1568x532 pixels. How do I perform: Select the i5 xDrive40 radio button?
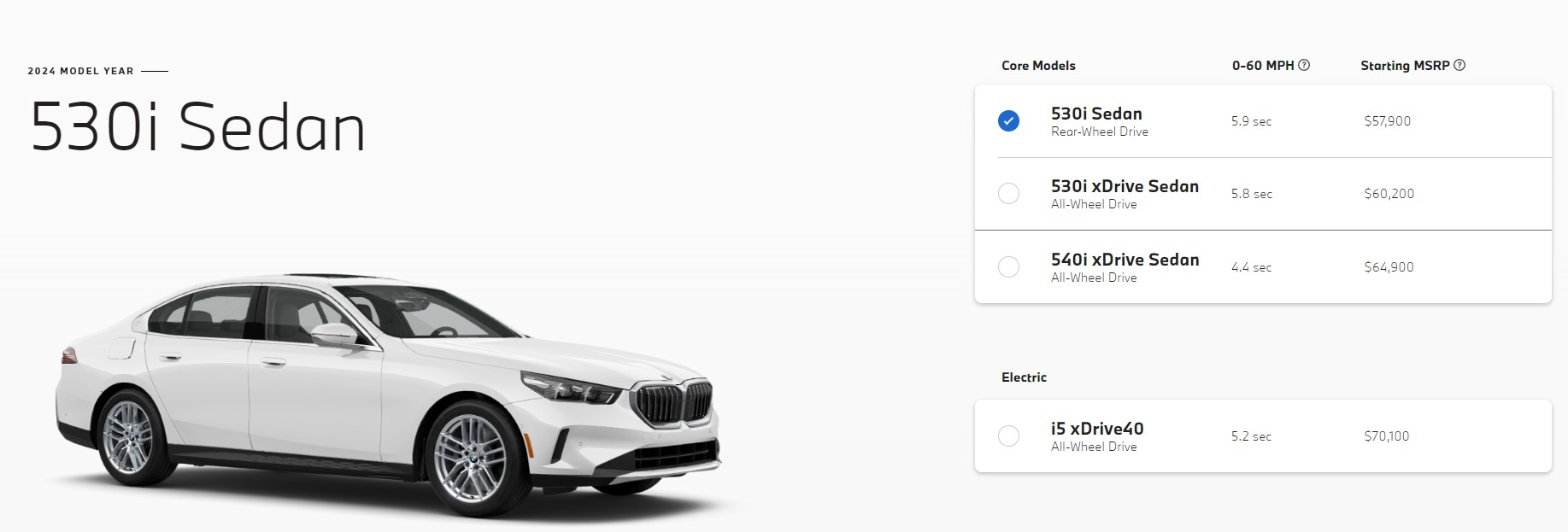[x=1008, y=436]
